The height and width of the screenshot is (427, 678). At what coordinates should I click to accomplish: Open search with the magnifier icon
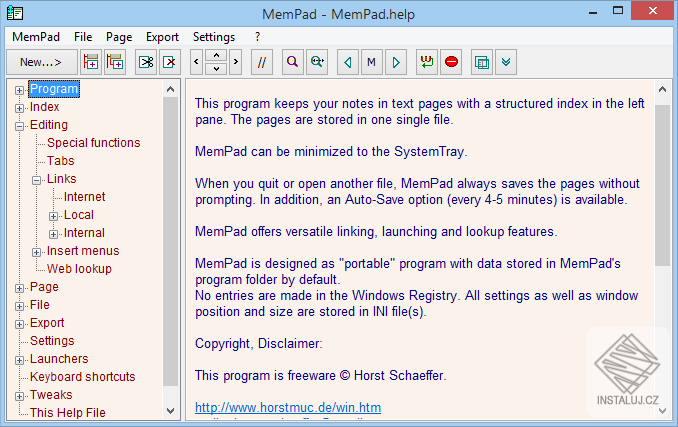pyautogui.click(x=293, y=62)
